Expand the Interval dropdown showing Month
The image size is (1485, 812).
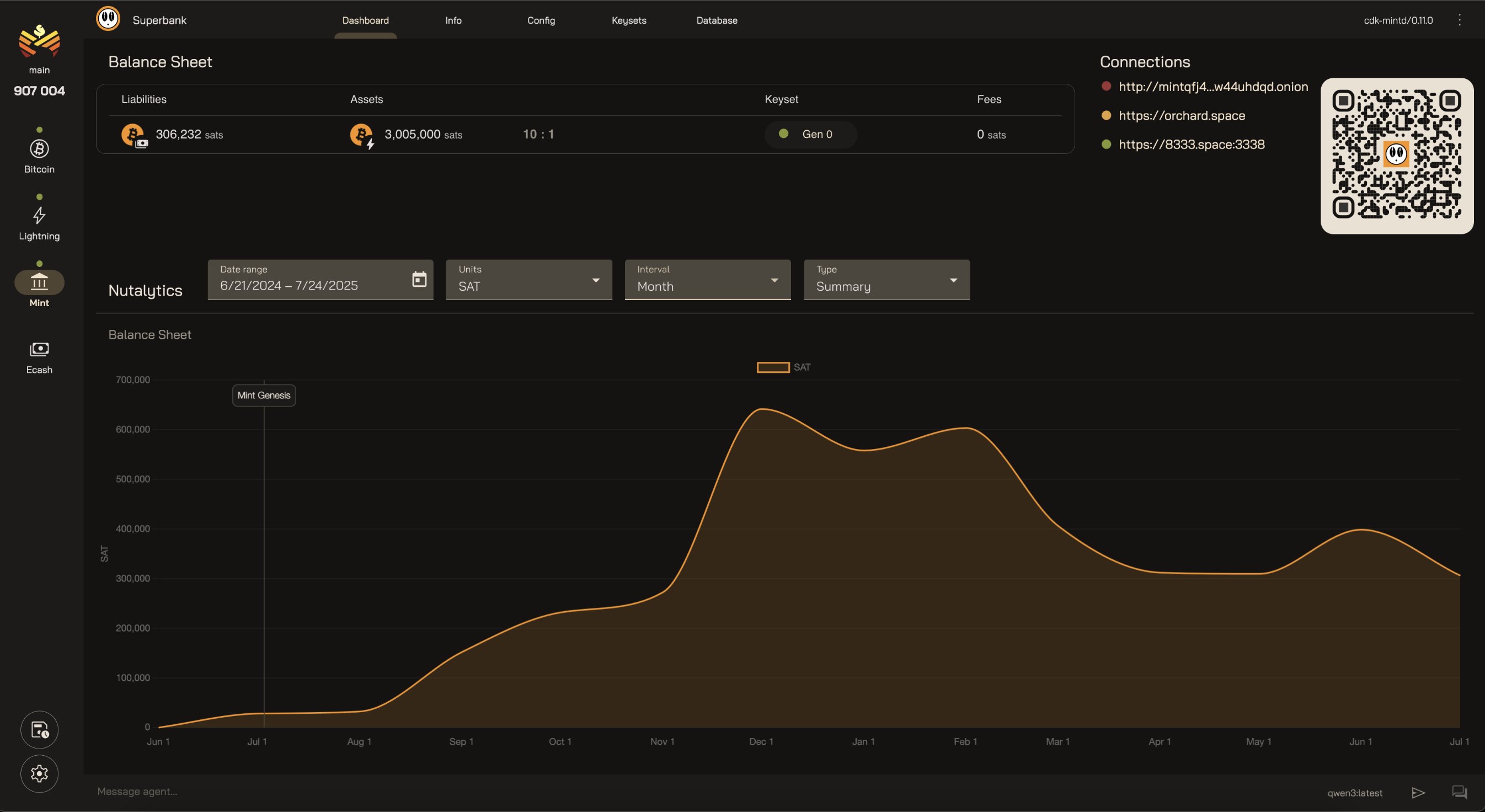[x=707, y=280]
